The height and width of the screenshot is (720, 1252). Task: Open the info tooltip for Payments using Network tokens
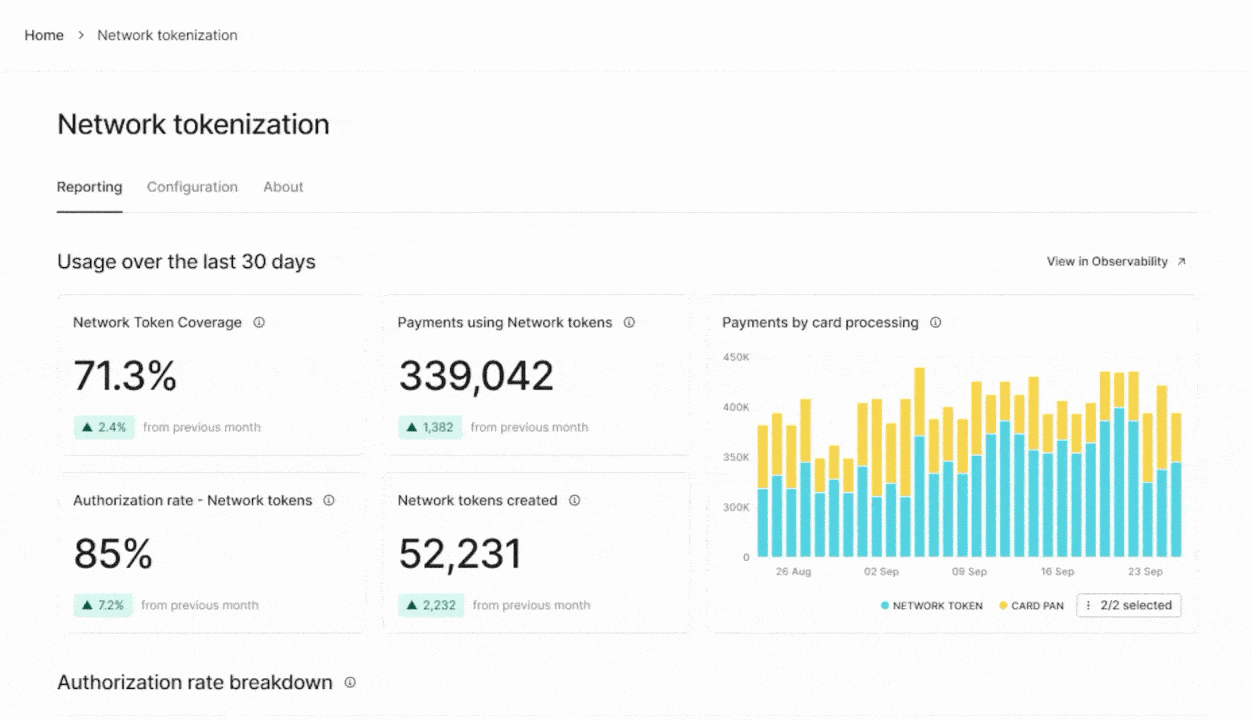[629, 322]
